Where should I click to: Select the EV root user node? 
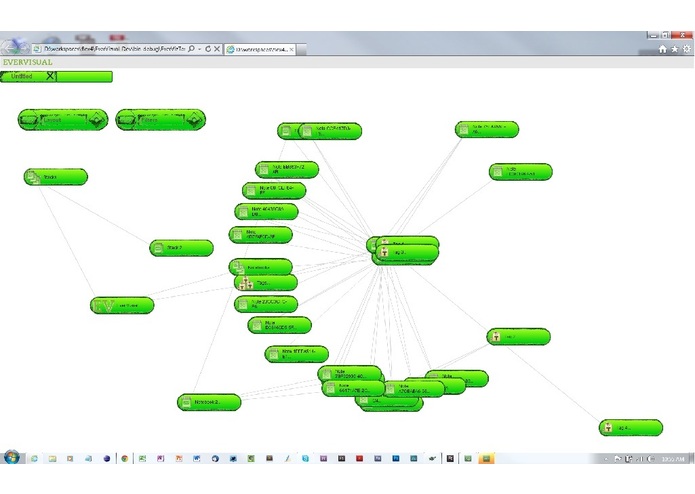pos(122,306)
